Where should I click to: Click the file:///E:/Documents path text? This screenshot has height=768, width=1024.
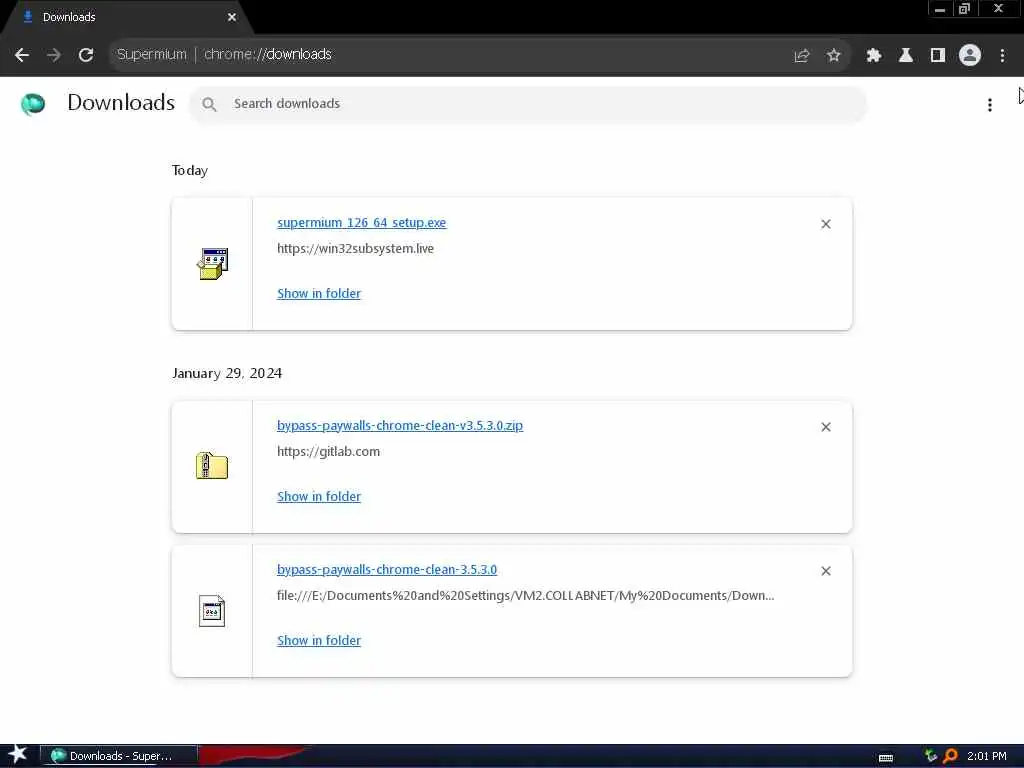[526, 596]
